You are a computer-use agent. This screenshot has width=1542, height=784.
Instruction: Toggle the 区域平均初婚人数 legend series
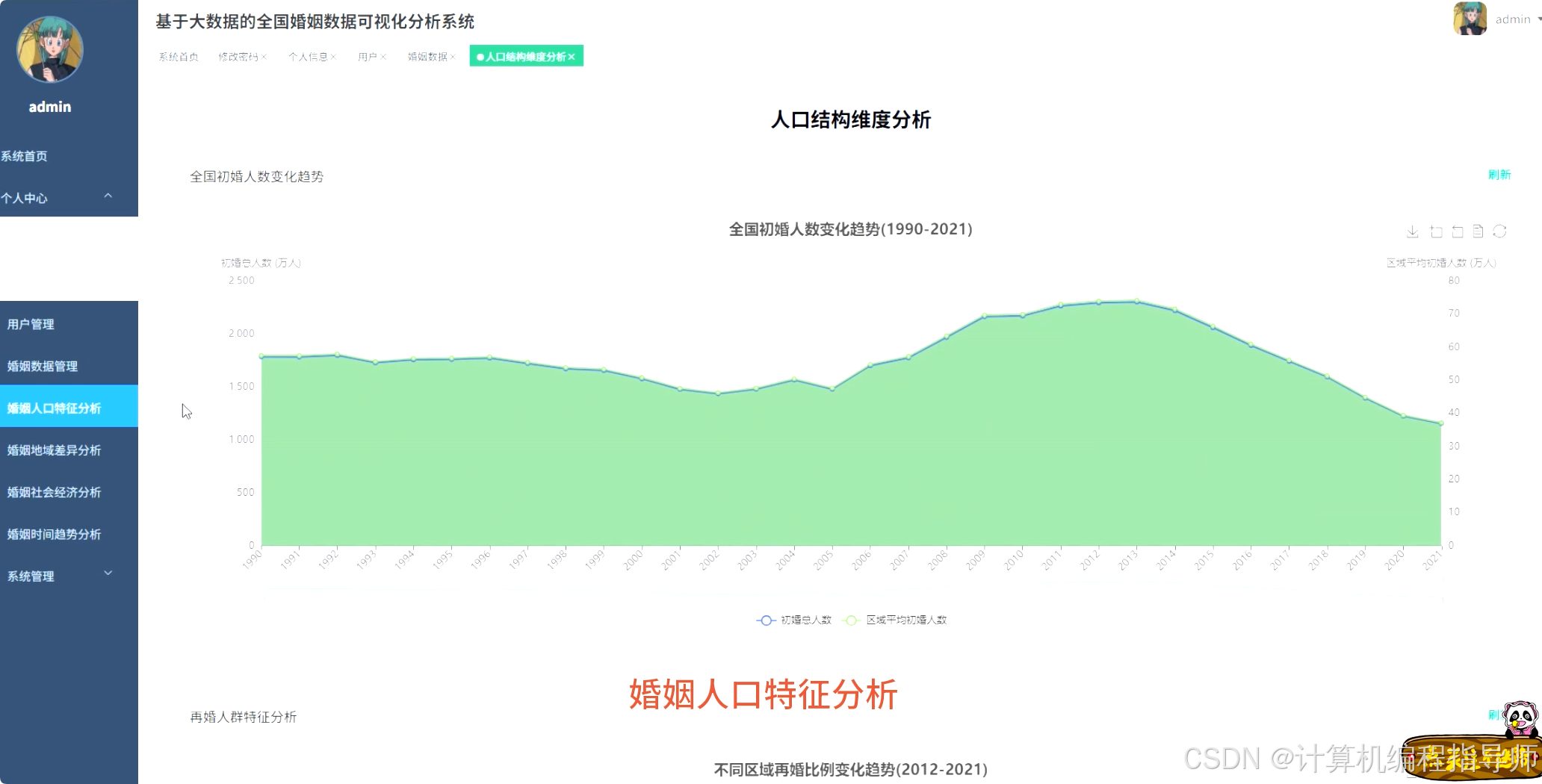(x=894, y=620)
